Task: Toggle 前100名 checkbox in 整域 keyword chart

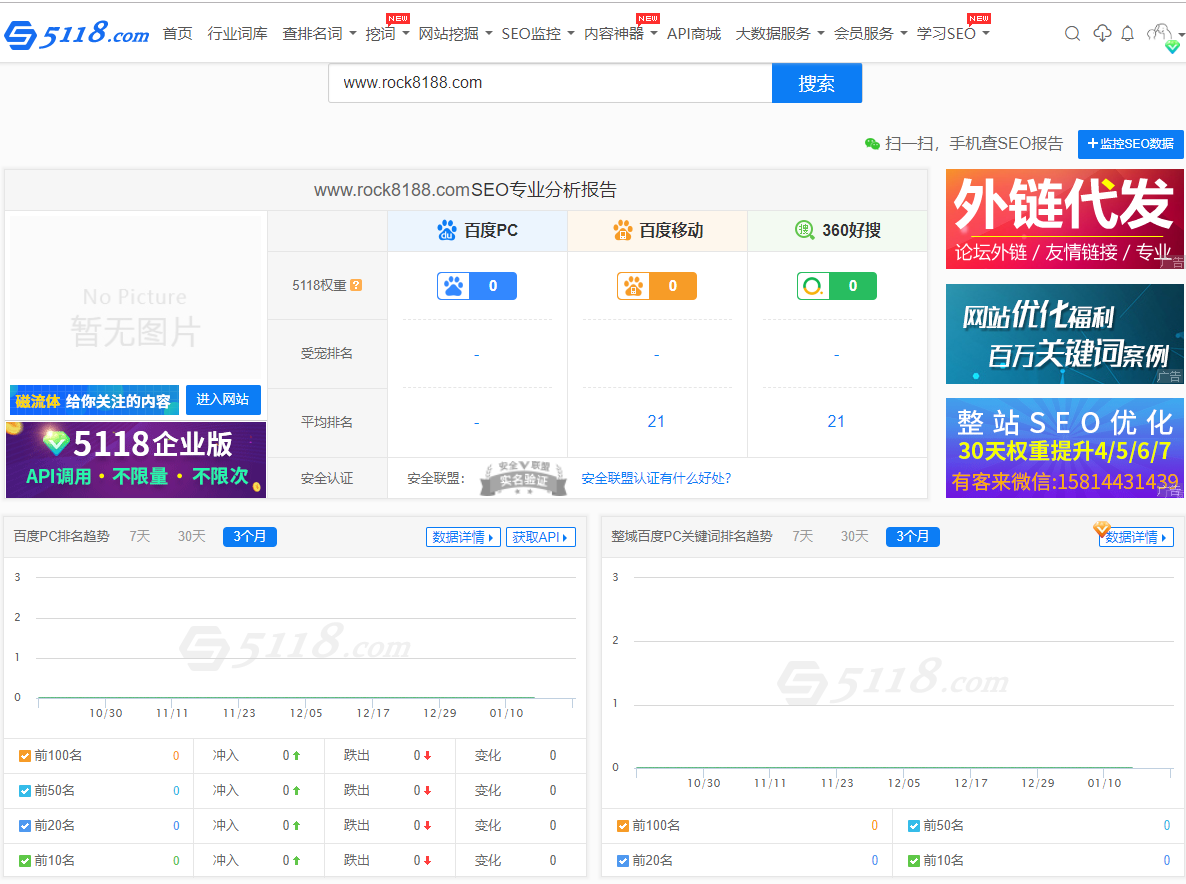Action: point(623,826)
